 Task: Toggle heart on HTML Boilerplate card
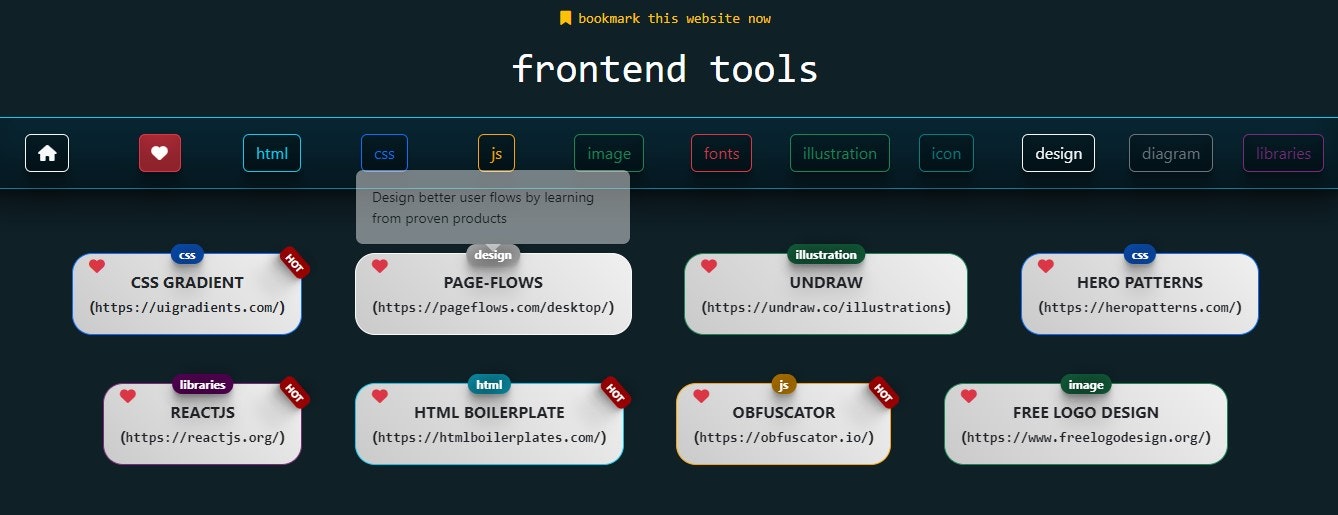(x=380, y=396)
